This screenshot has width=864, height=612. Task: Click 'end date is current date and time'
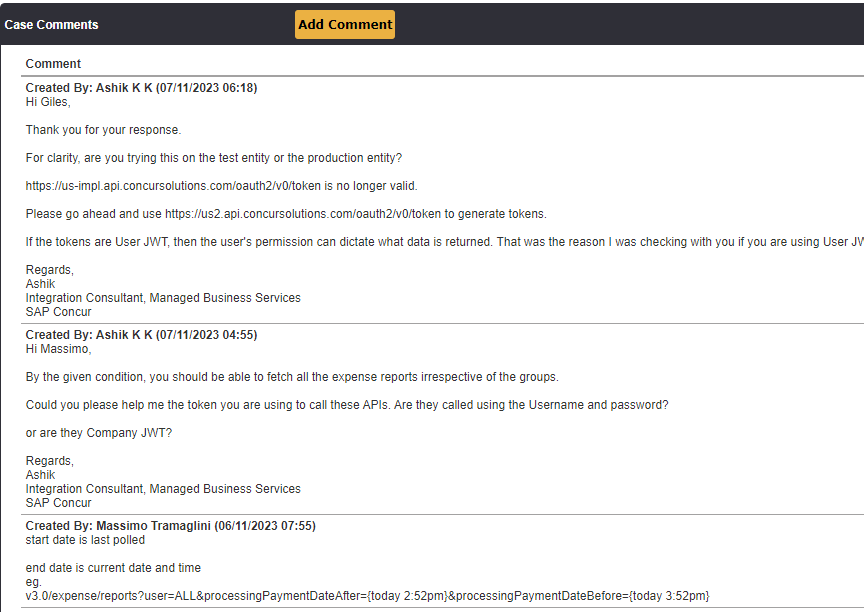tap(113, 568)
